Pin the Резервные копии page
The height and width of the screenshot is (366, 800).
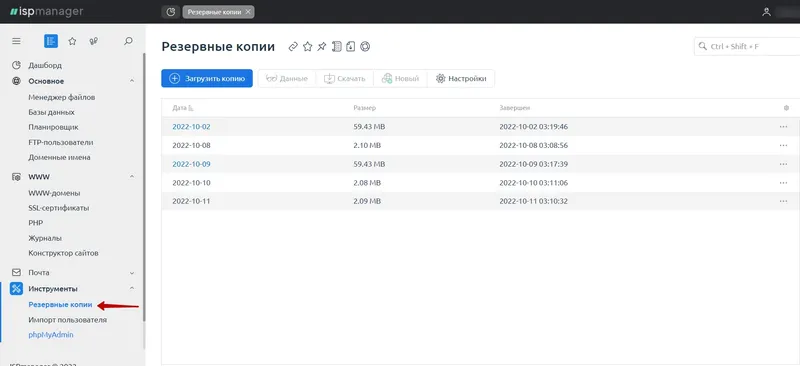[x=321, y=46]
